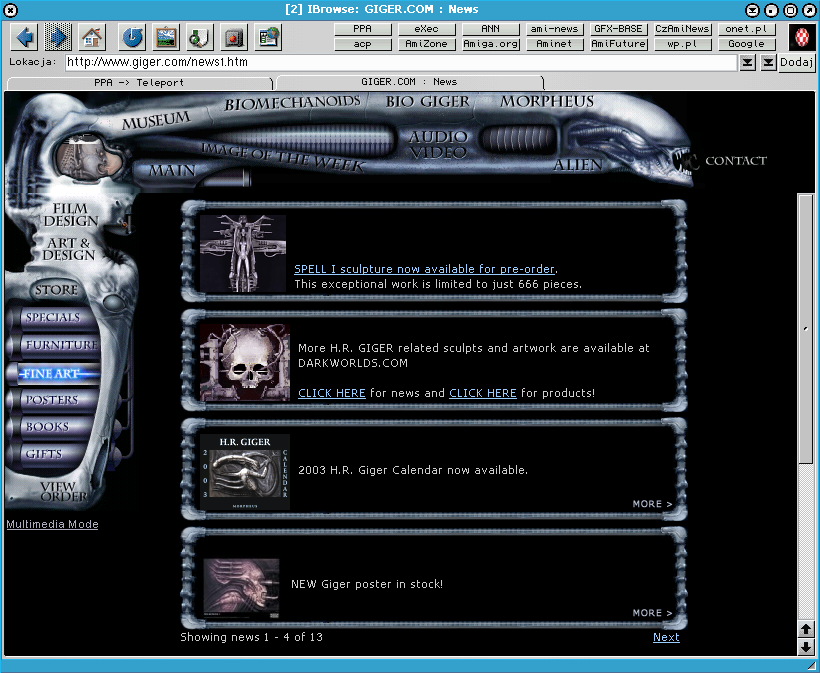
Task: Click the globe and document toolbar icon
Action: click(x=268, y=37)
